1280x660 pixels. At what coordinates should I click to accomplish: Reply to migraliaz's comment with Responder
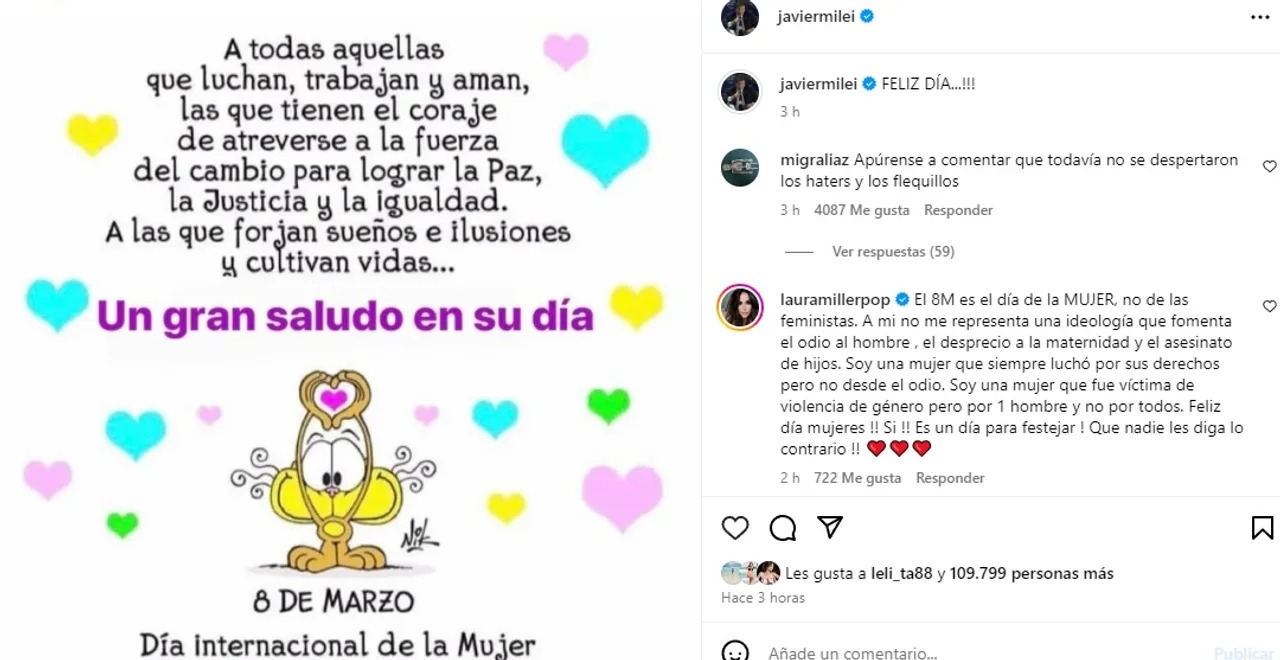(x=958, y=210)
